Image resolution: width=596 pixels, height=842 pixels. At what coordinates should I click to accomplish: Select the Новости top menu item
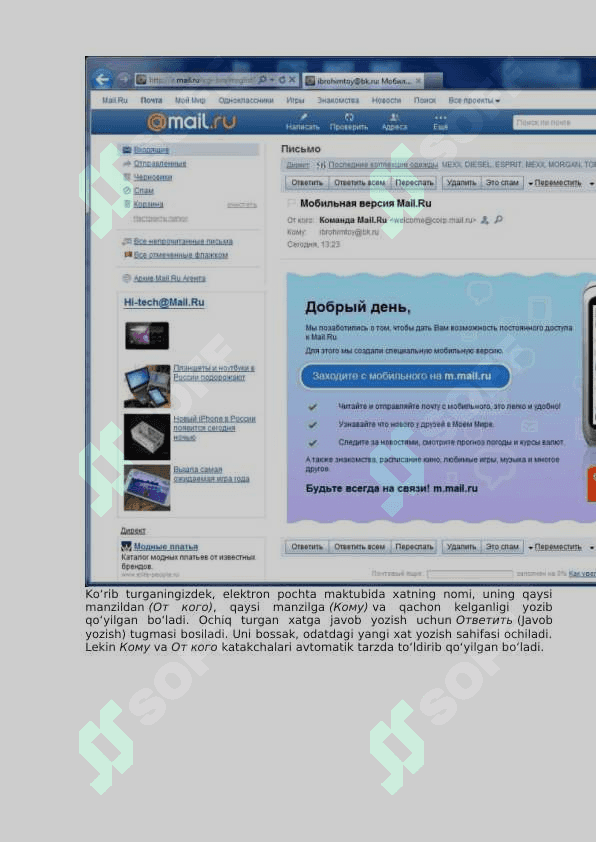click(386, 100)
